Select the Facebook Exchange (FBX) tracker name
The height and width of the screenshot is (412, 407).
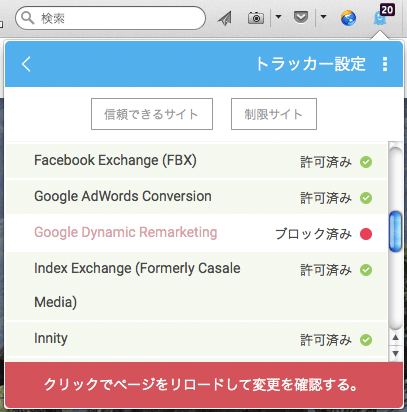(x=115, y=161)
